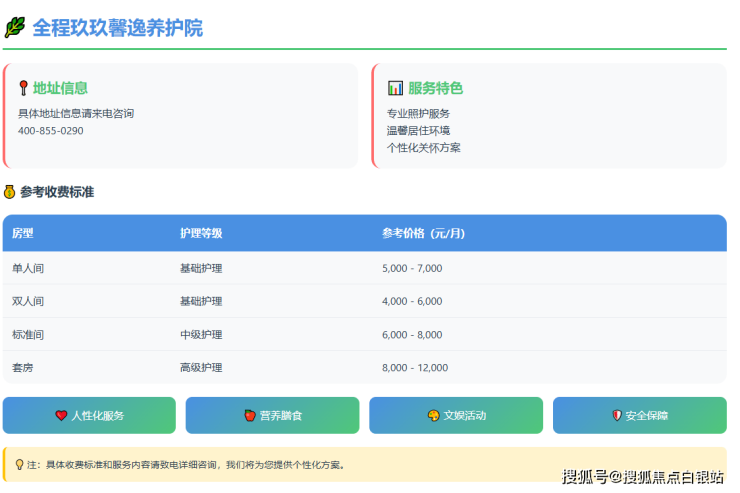This screenshot has height=493, width=740.
Task: Click the mask icon in 文娱活动
Action: pos(433,416)
